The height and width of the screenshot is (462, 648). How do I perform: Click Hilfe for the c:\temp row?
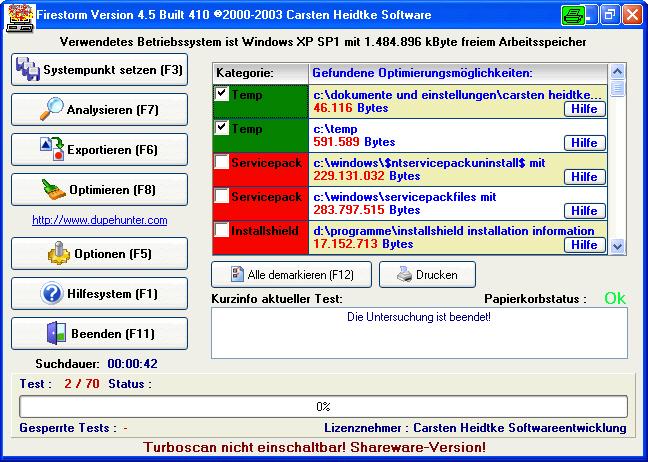[585, 143]
